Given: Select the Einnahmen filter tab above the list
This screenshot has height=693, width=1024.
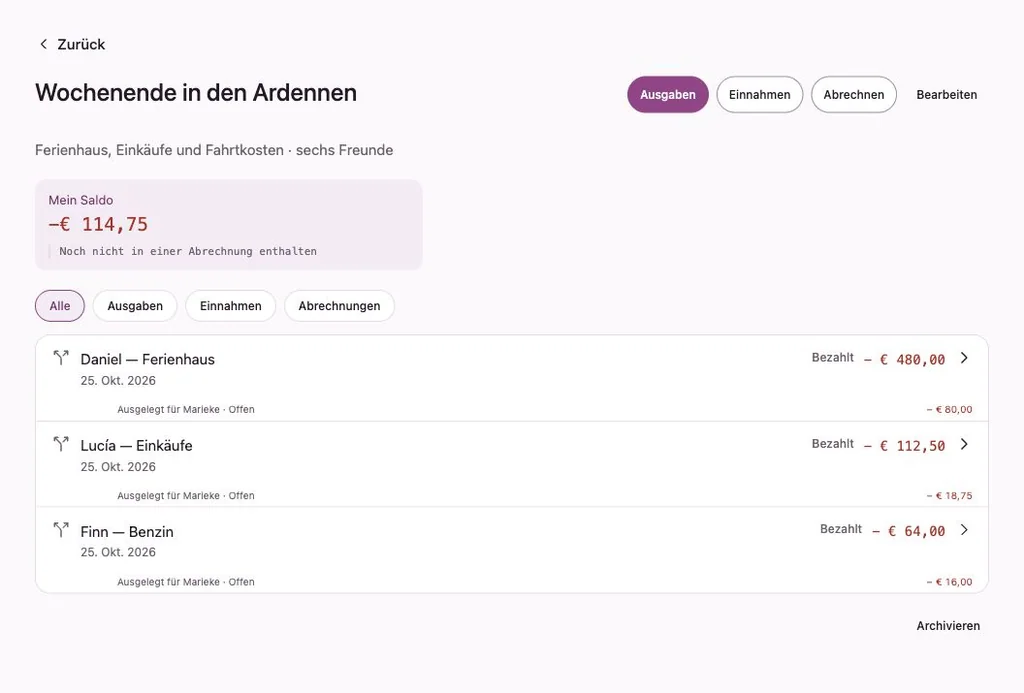Looking at the screenshot, I should point(231,306).
